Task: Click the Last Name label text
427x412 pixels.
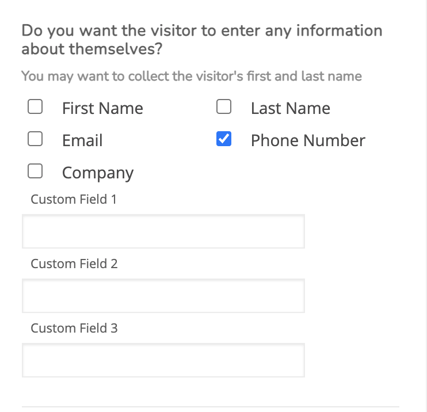Action: click(291, 108)
